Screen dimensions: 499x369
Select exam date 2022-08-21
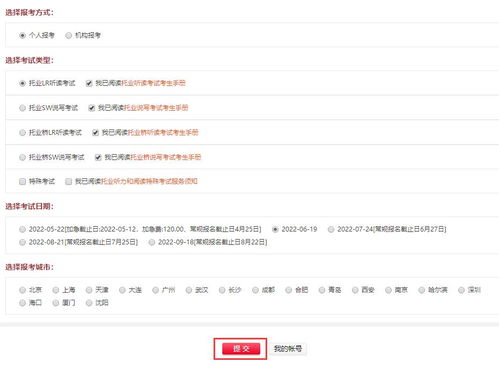coord(22,242)
